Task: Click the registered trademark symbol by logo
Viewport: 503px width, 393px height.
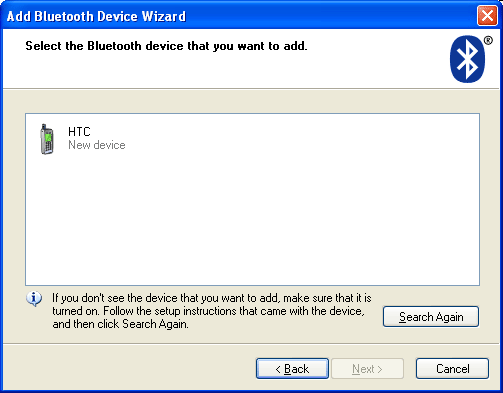Action: [x=488, y=41]
